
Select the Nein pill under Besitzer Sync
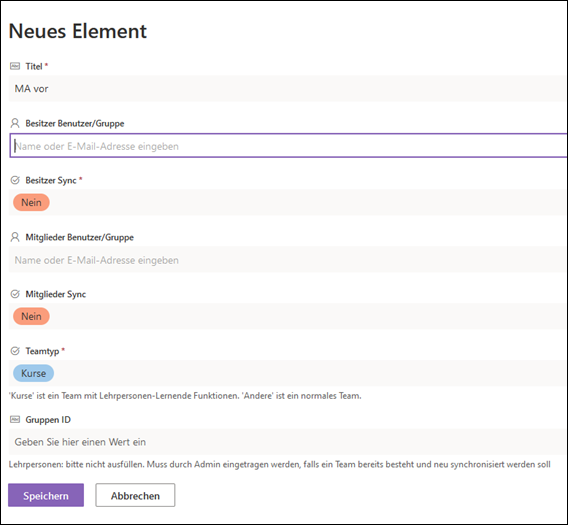tap(31, 202)
